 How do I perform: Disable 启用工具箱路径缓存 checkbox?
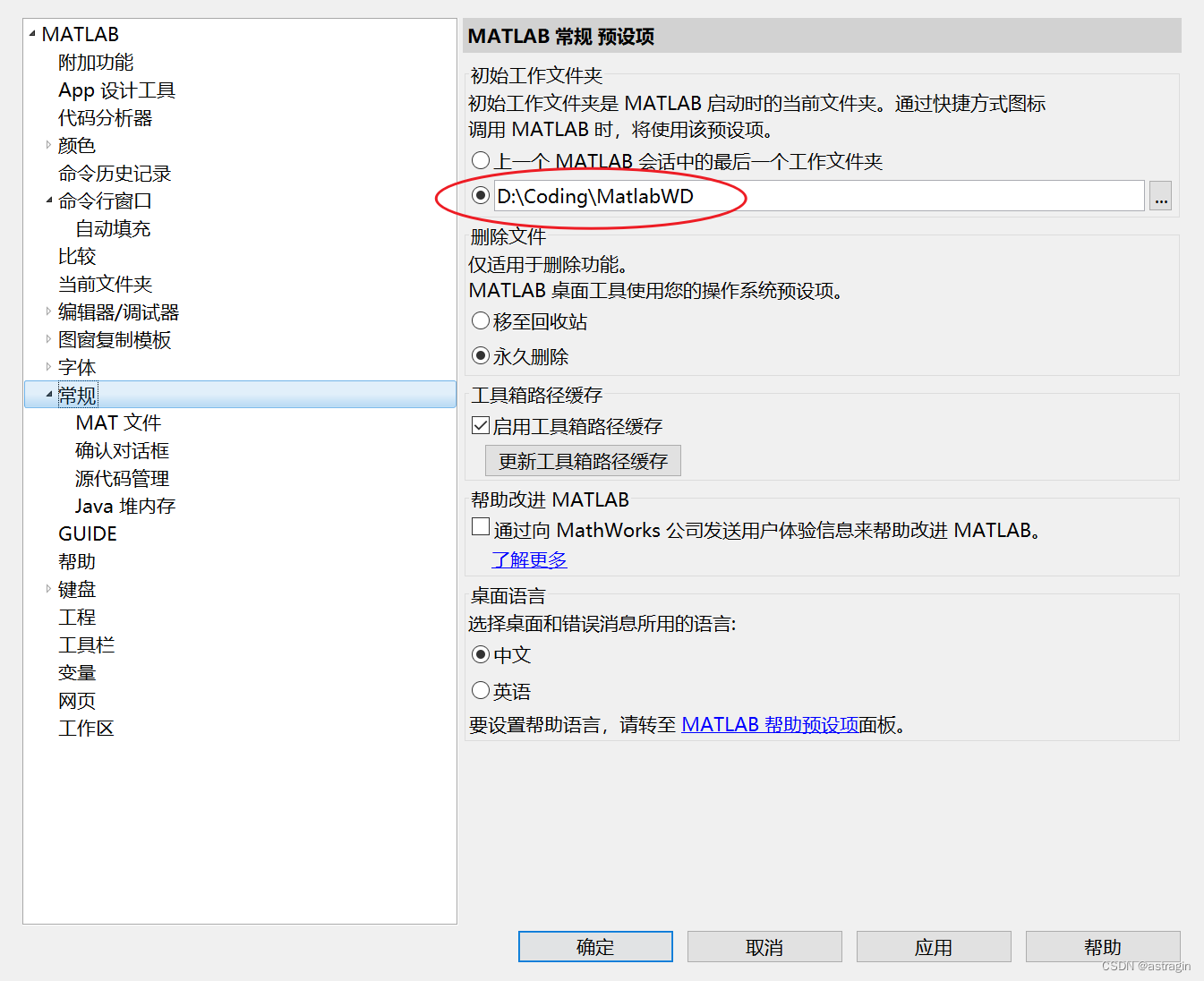coord(481,425)
